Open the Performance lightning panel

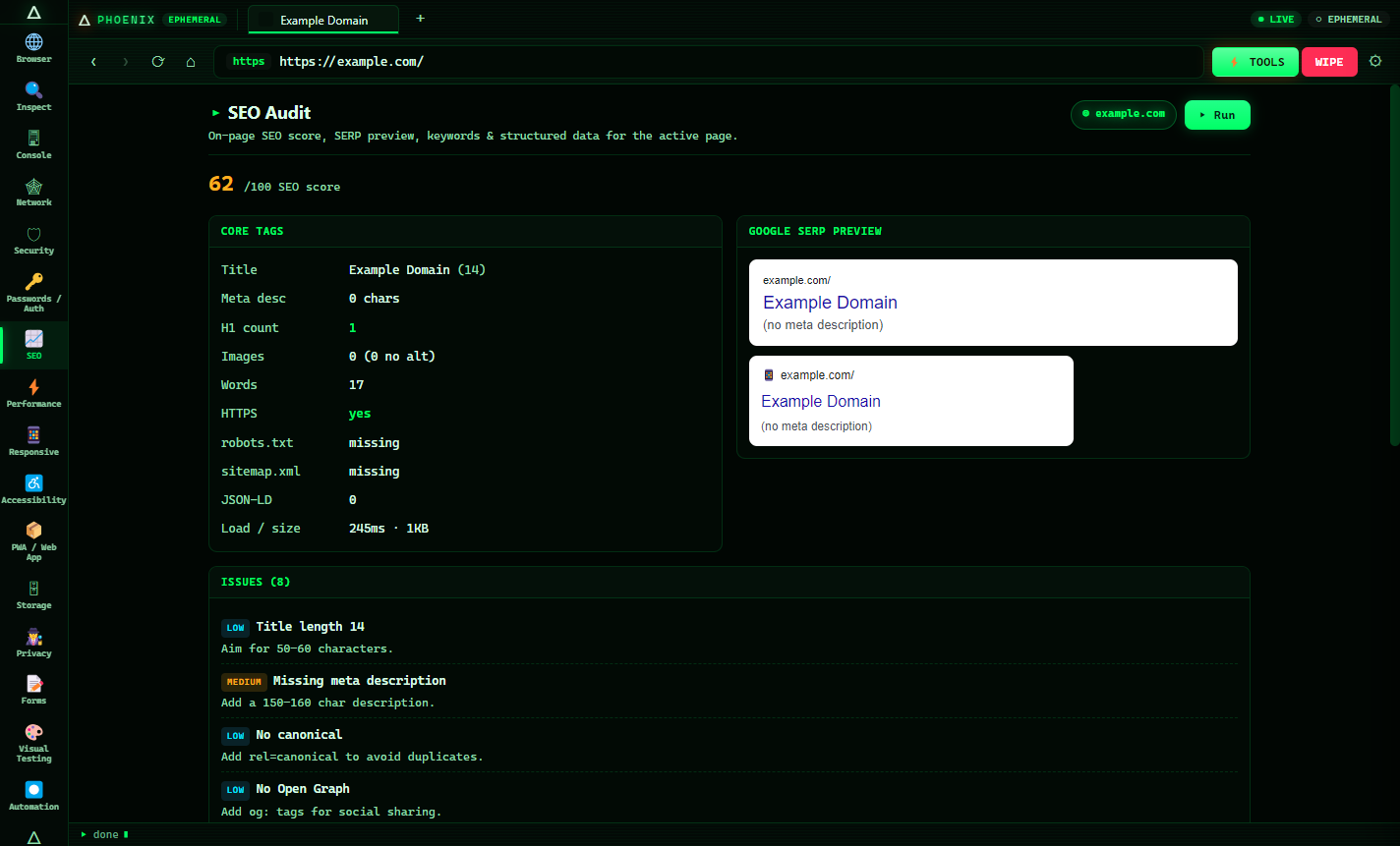[x=33, y=393]
